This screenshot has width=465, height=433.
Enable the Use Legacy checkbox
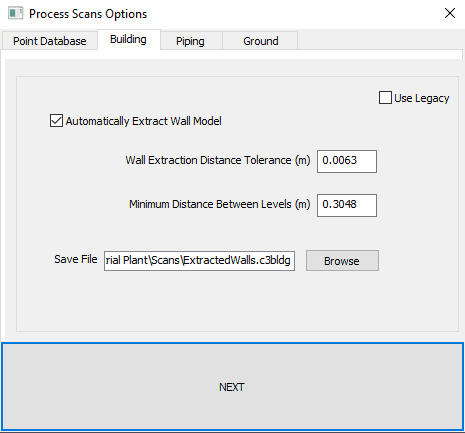click(385, 98)
